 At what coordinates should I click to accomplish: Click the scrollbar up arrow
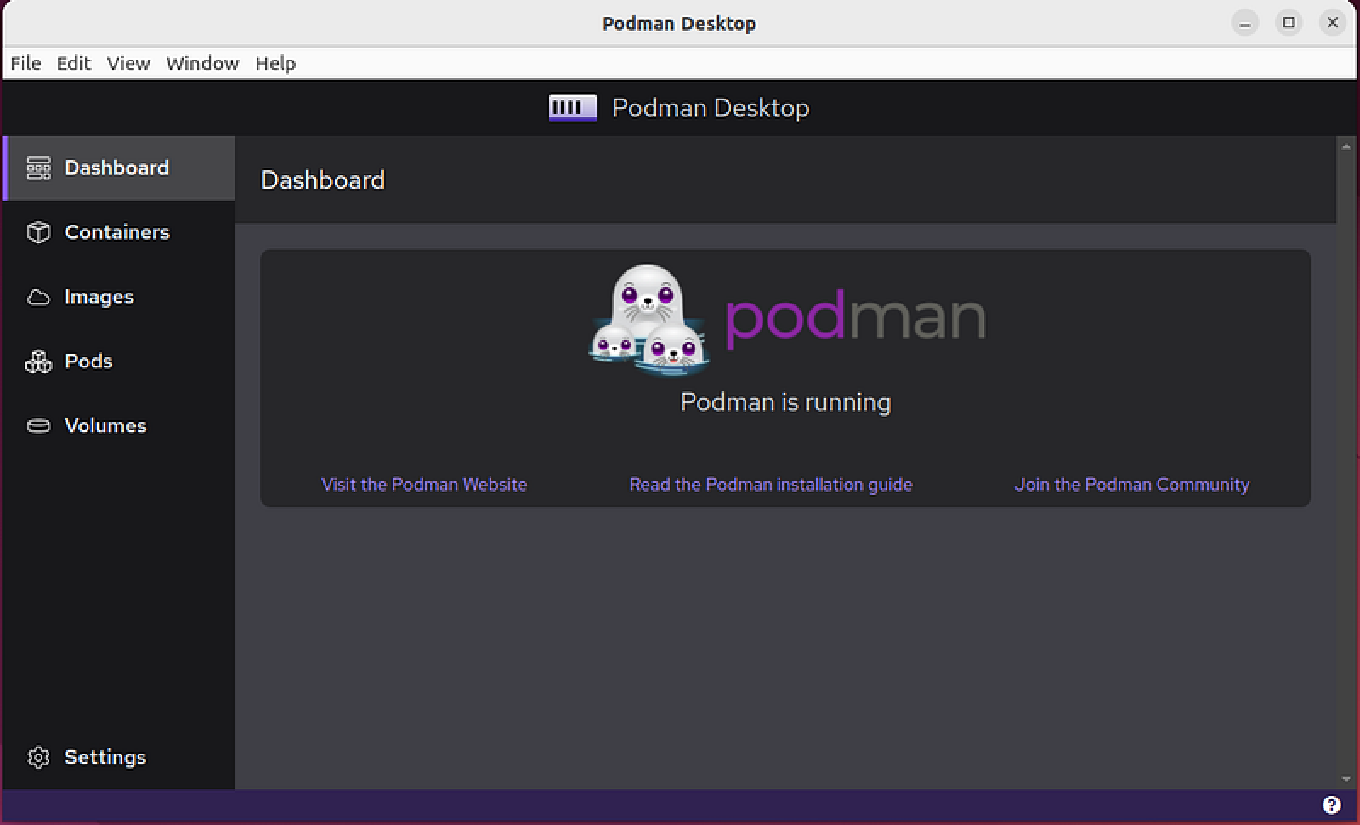click(1344, 145)
